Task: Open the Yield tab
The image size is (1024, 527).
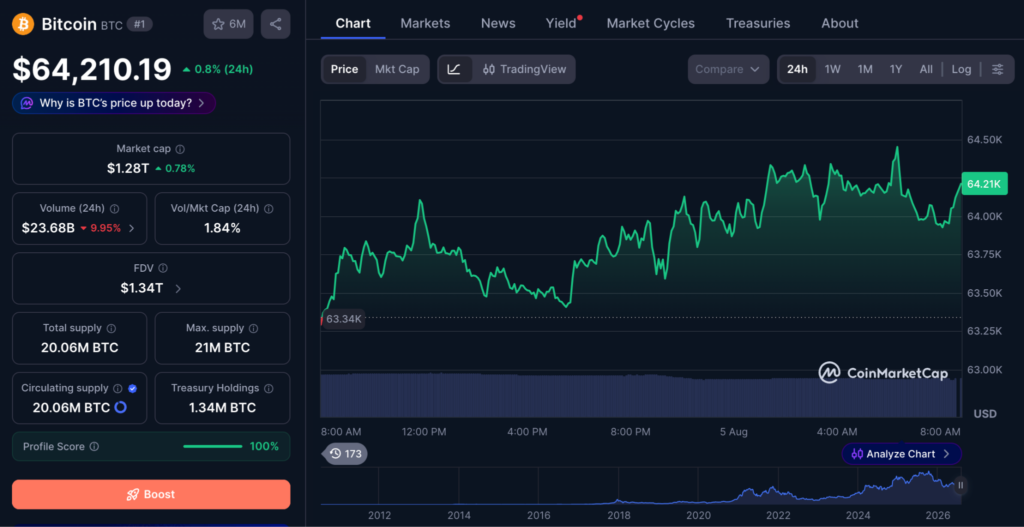Action: click(x=562, y=24)
